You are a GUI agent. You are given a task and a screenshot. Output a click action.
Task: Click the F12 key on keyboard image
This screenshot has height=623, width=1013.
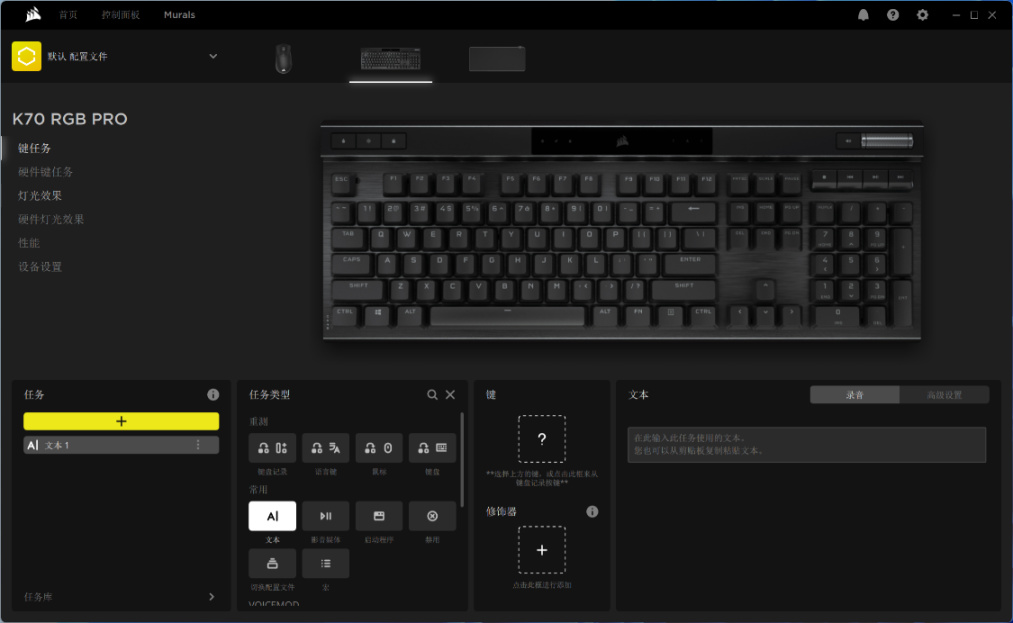tap(707, 183)
